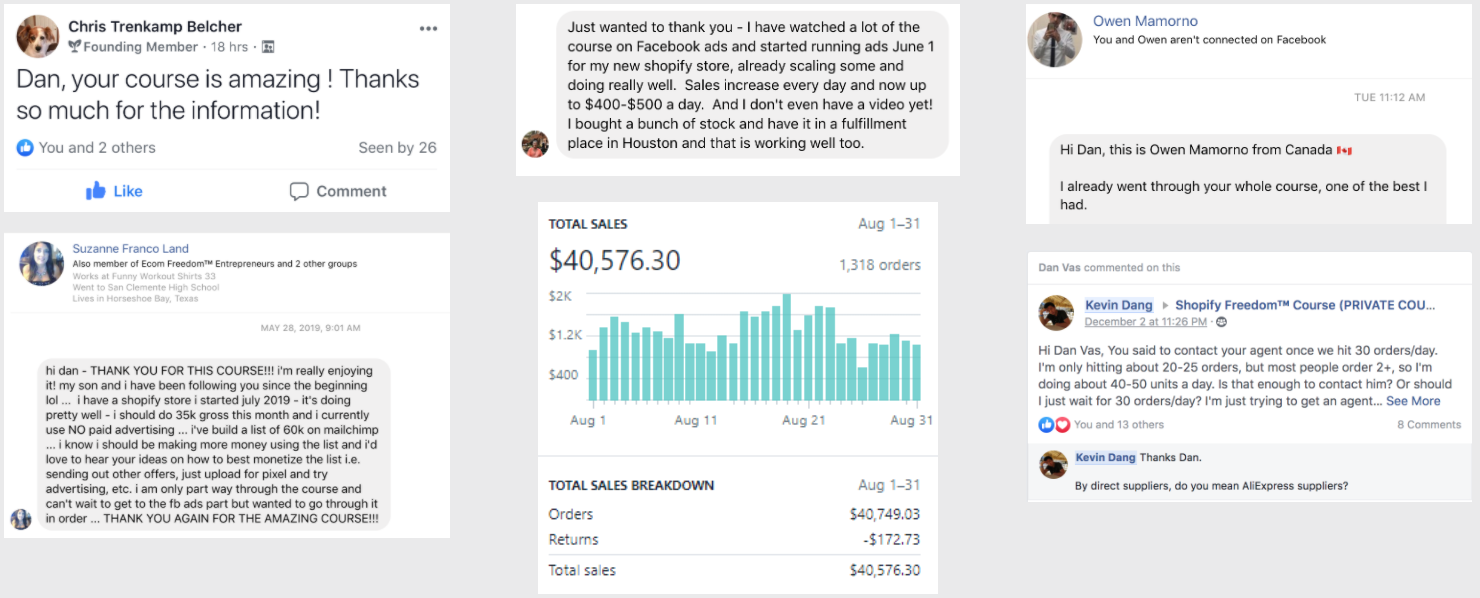
Task: Click the Kevin Dang post author name
Action: click(1118, 305)
